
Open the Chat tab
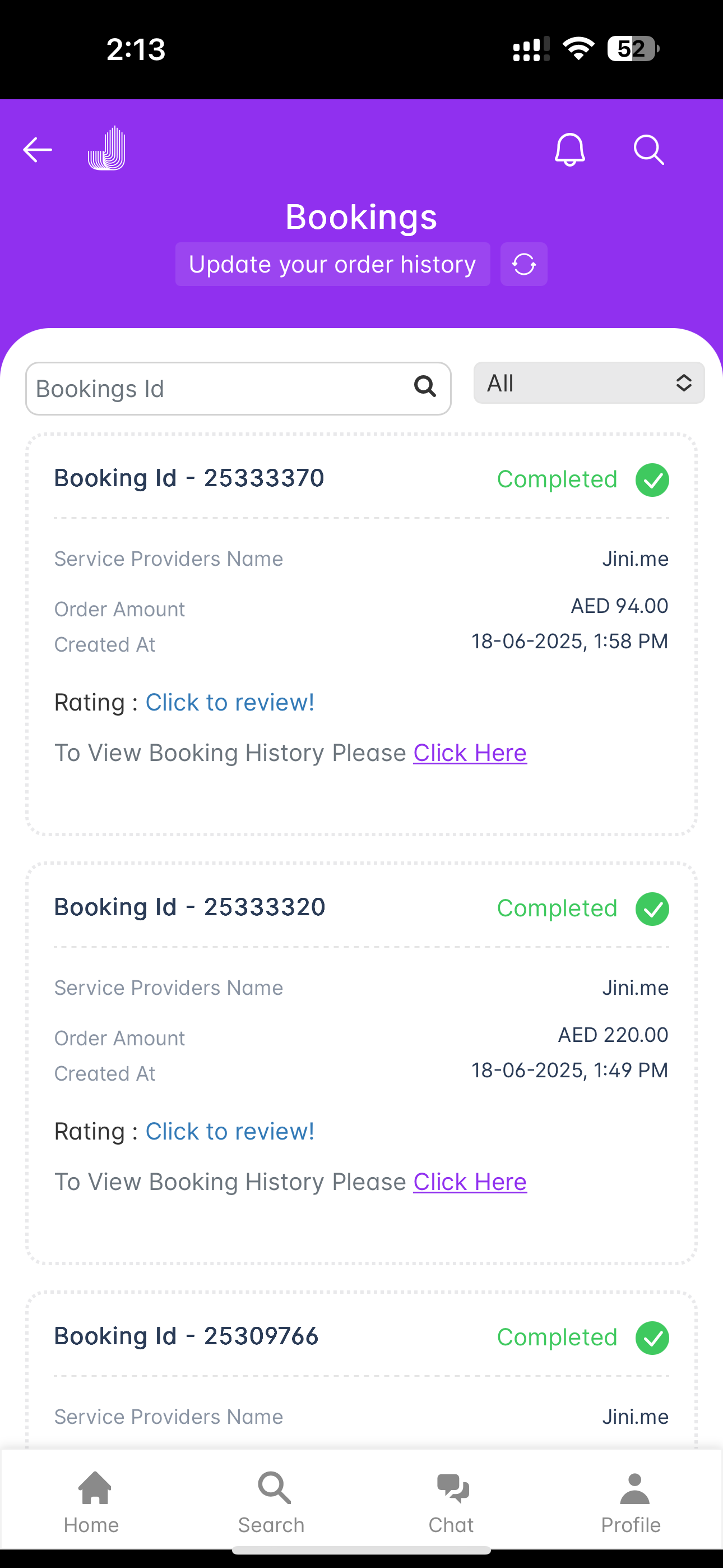tap(452, 1503)
